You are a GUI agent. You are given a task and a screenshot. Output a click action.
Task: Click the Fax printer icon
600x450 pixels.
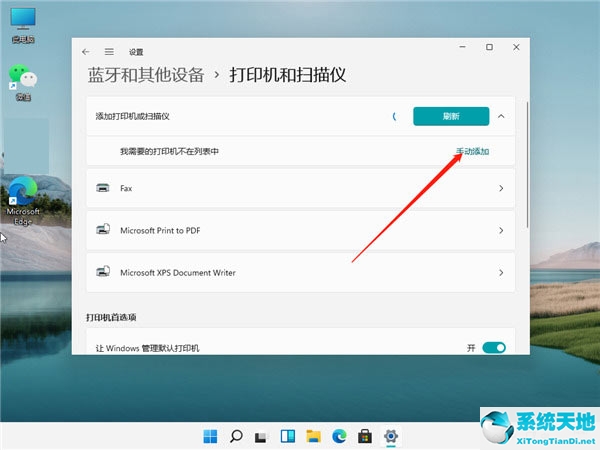(103, 188)
